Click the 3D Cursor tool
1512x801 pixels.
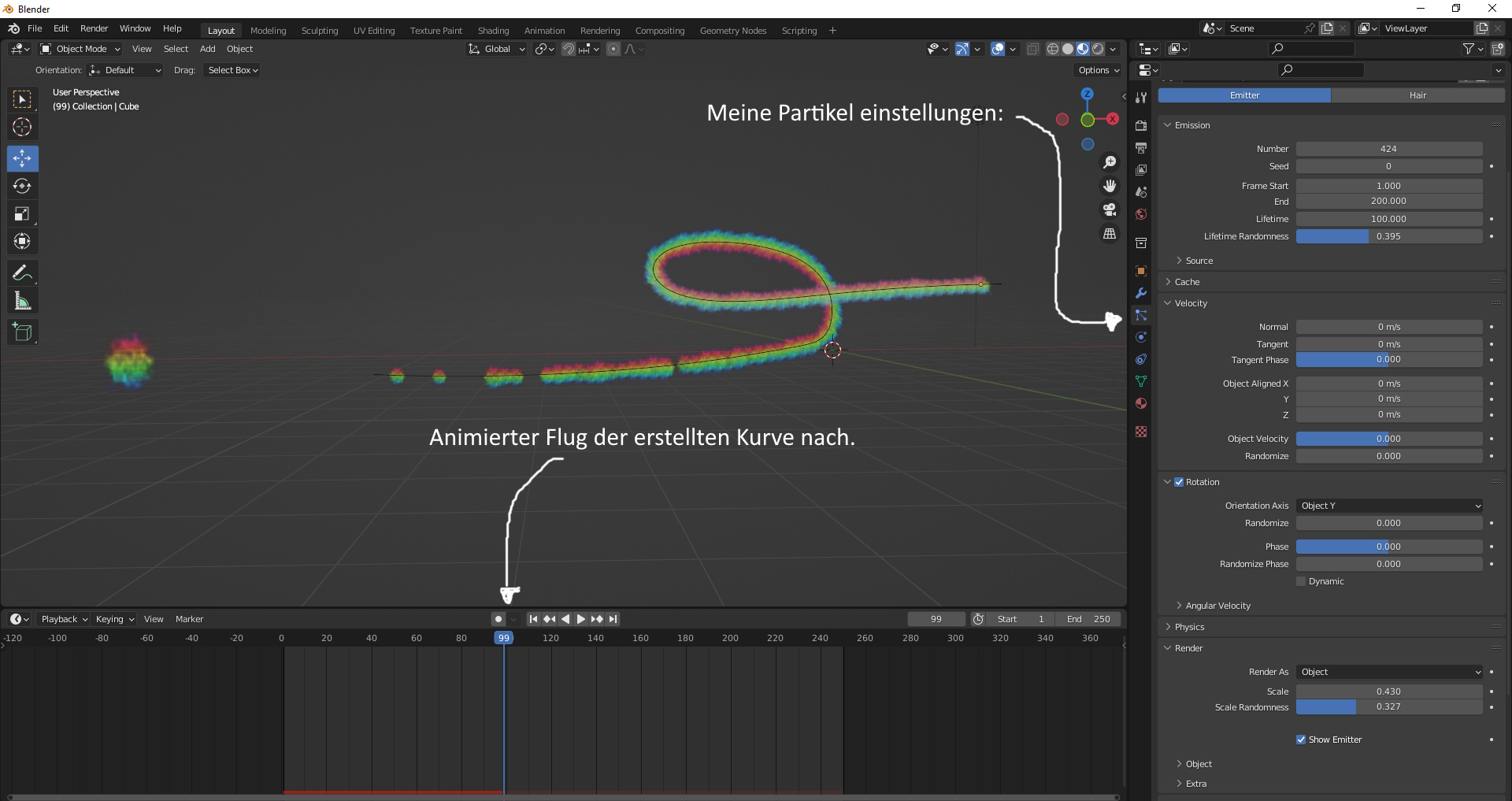[22, 128]
